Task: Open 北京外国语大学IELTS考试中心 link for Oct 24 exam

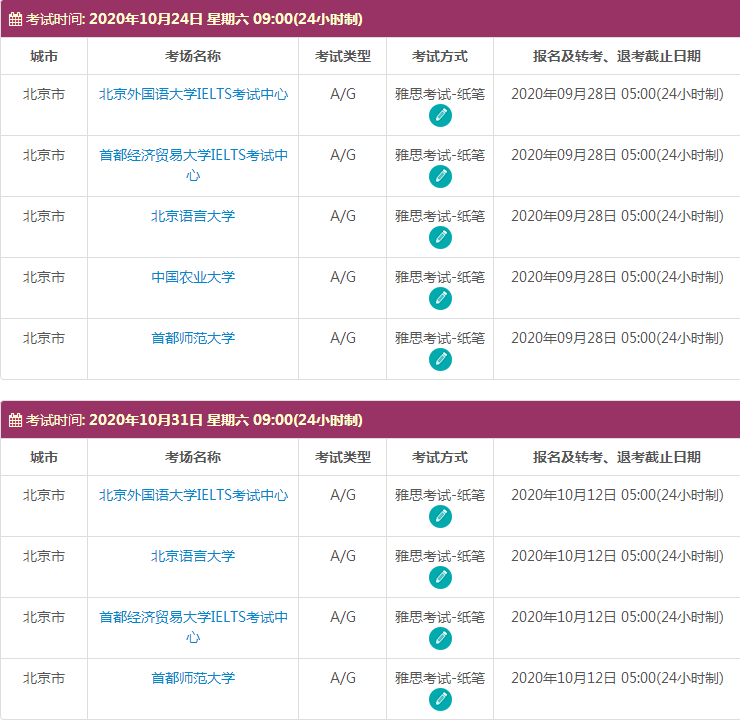Action: coord(193,94)
